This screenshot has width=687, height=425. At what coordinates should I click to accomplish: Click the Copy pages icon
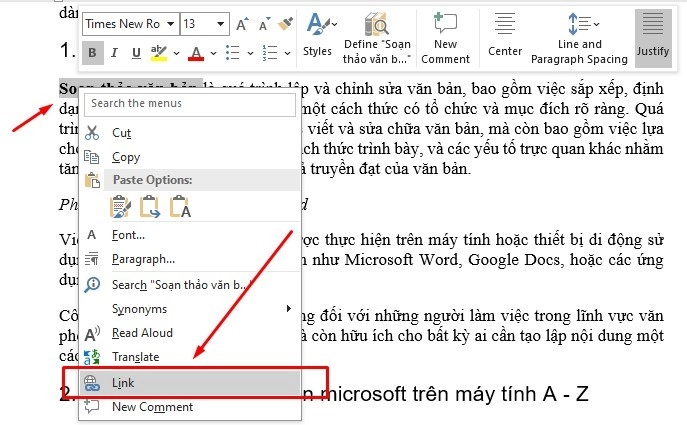pyautogui.click(x=92, y=157)
